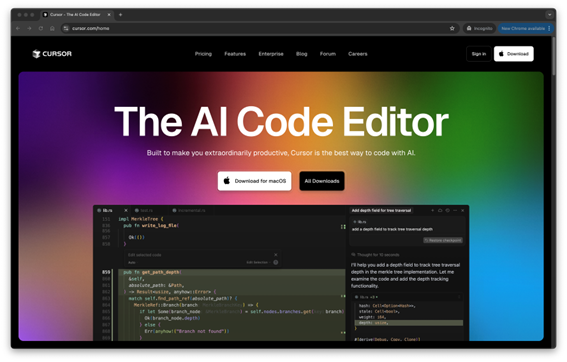The height and width of the screenshot is (362, 567).
Task: Bookmark this page with the star icon
Action: pos(452,28)
